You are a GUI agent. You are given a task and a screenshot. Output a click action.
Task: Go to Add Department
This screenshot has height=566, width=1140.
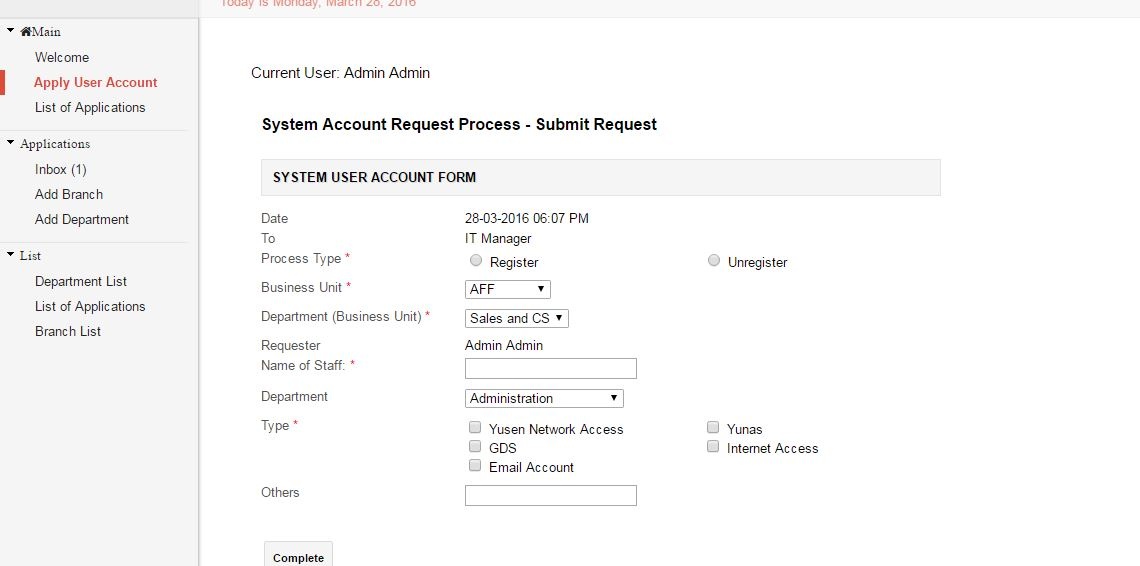coord(81,219)
